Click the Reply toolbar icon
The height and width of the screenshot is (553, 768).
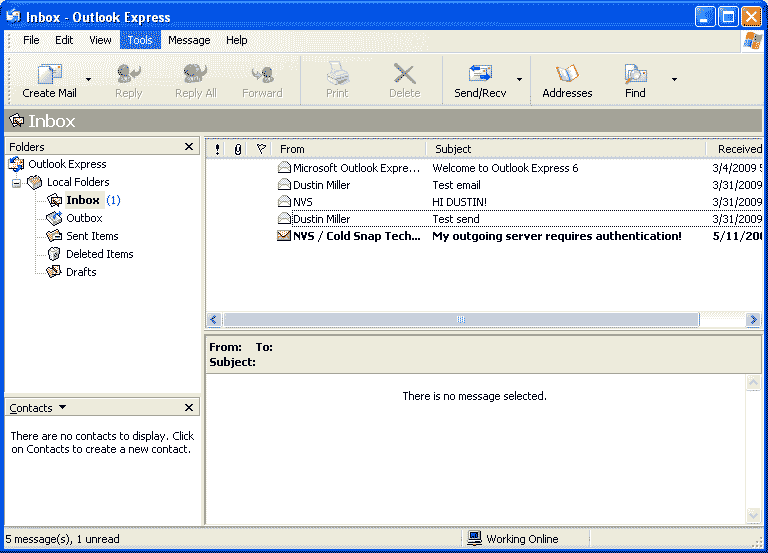point(128,74)
